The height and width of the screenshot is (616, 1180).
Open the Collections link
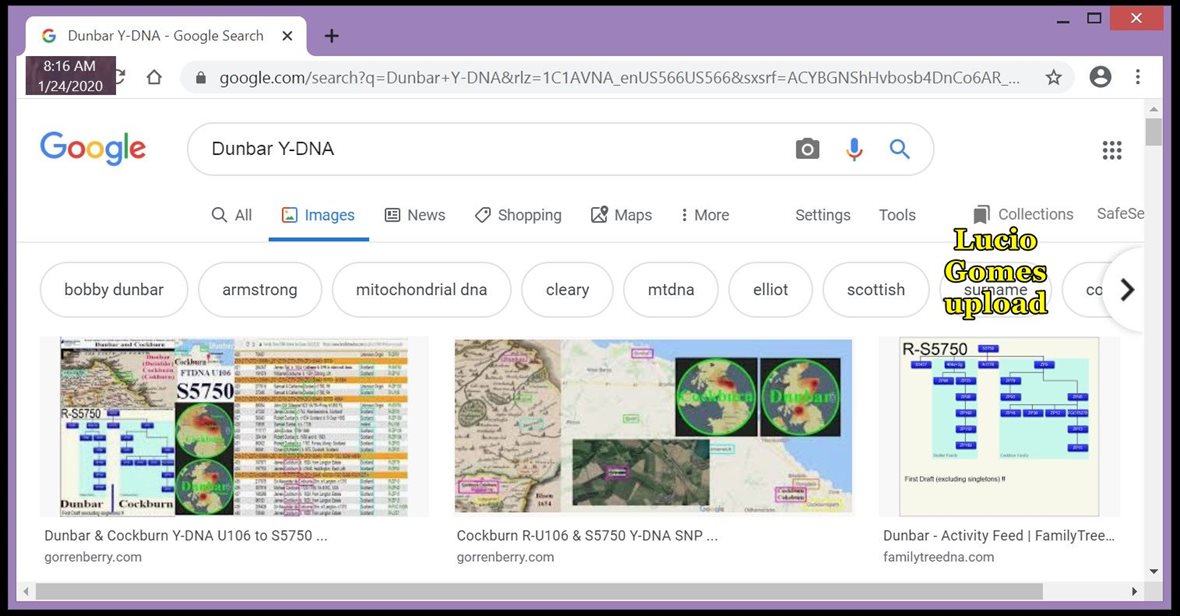coord(1023,214)
